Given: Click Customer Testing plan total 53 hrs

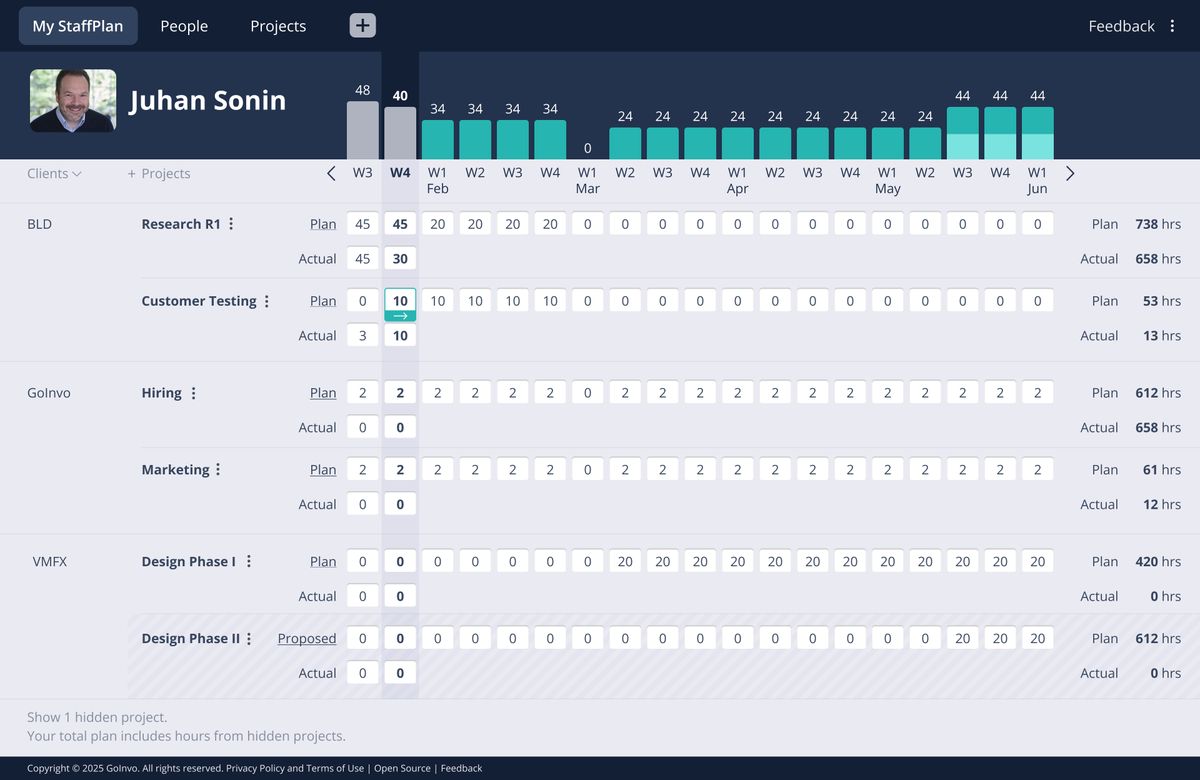Looking at the screenshot, I should point(1162,301).
